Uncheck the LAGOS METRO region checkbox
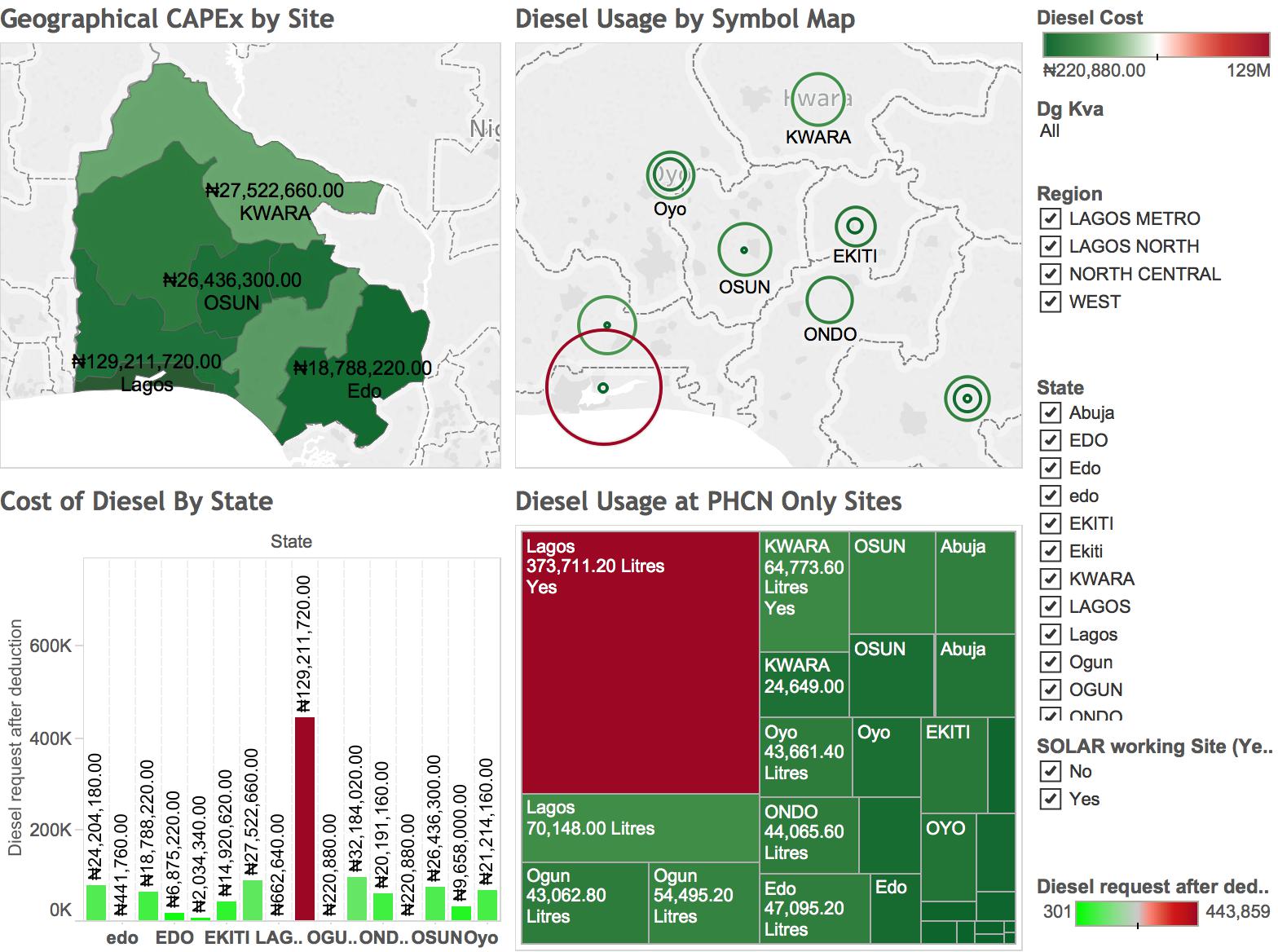The height and width of the screenshot is (952, 1278). [x=1050, y=218]
